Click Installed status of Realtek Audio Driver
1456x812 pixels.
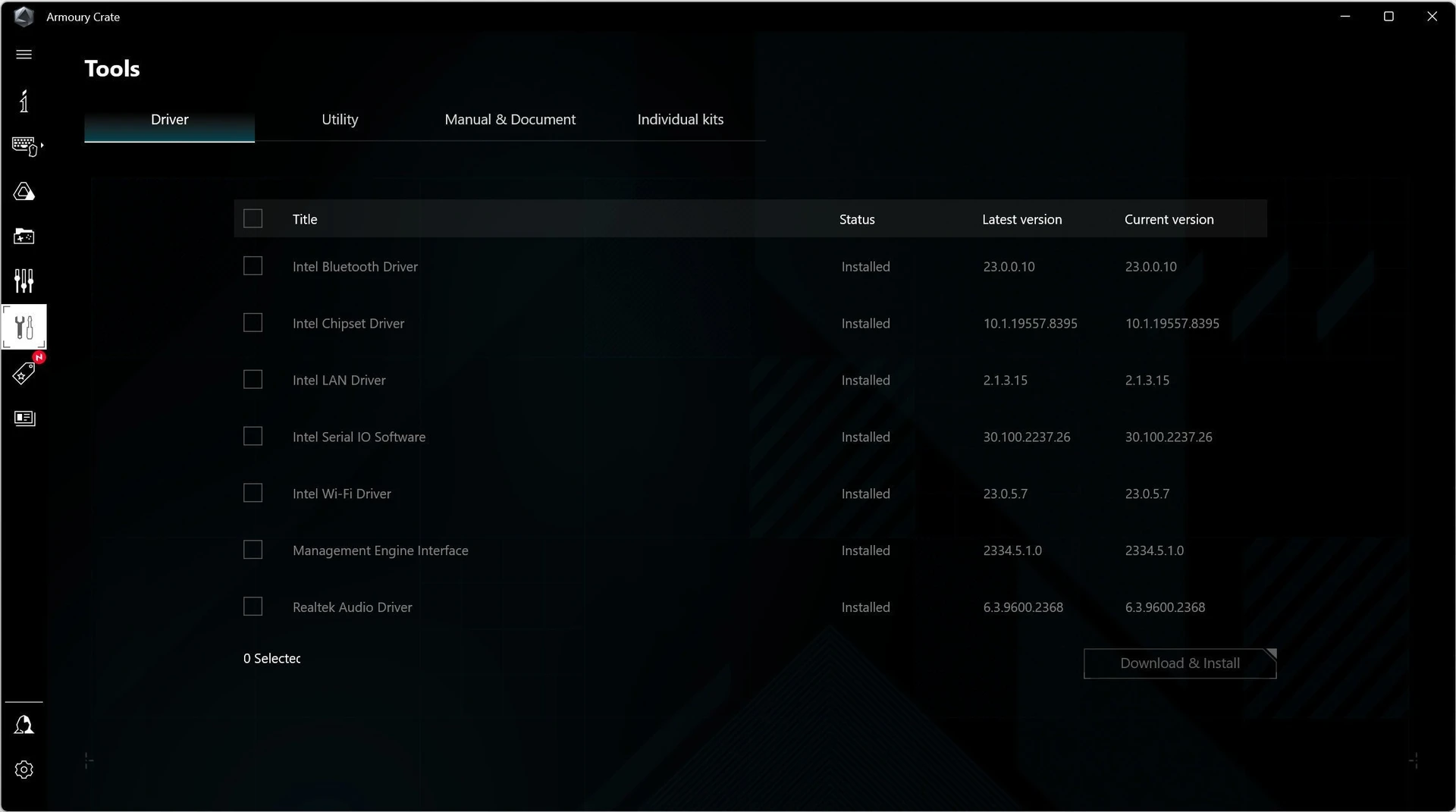coord(865,608)
